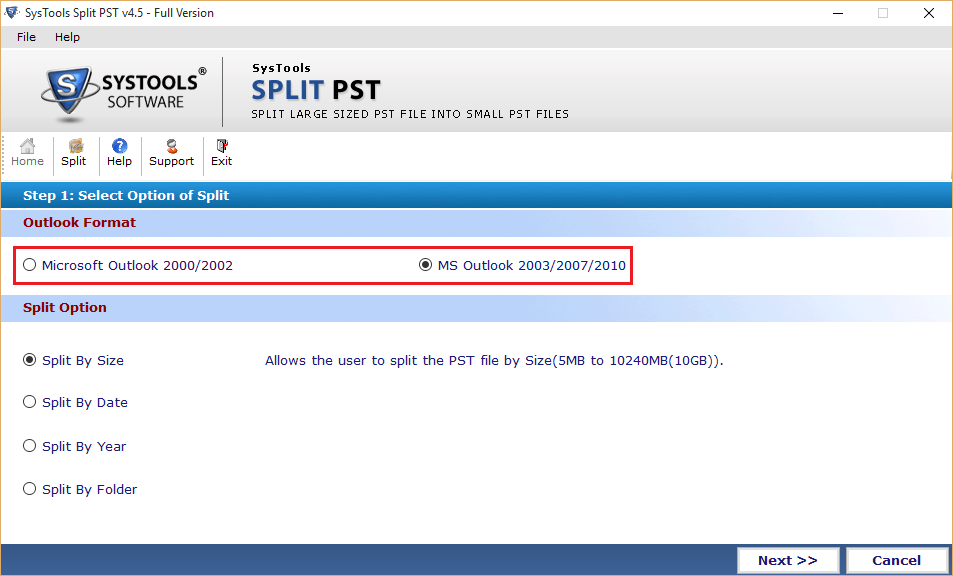Screen dimensions: 953x576
Task: Select Microsoft Outlook 2000/2002 format
Action: tap(128, 266)
